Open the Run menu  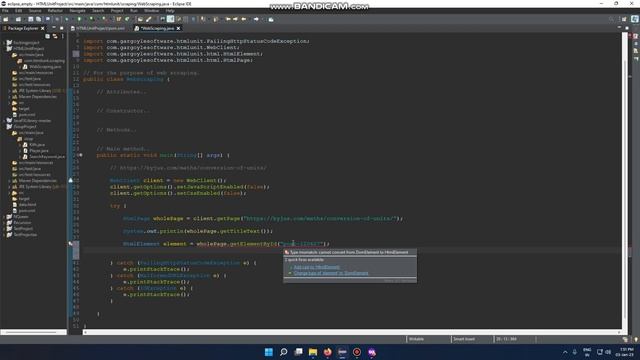click(134, 11)
